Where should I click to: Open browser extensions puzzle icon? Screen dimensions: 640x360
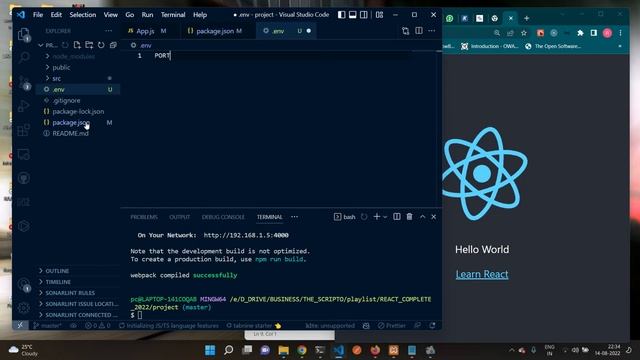[580, 33]
